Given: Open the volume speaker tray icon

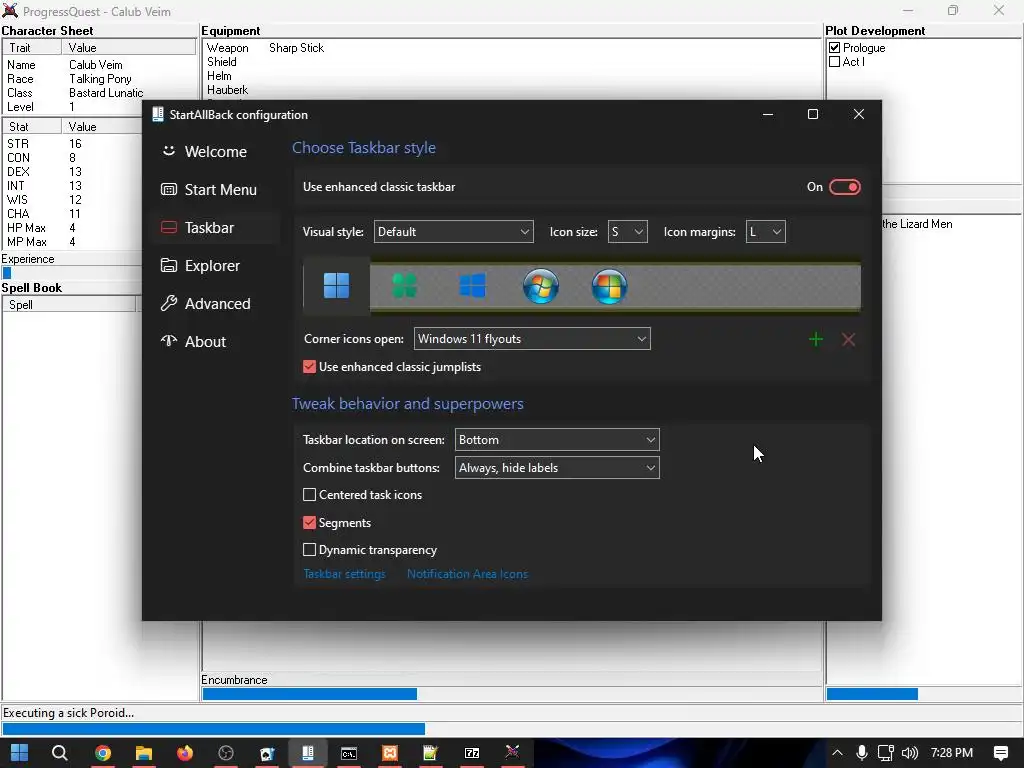Looking at the screenshot, I should click(x=910, y=753).
